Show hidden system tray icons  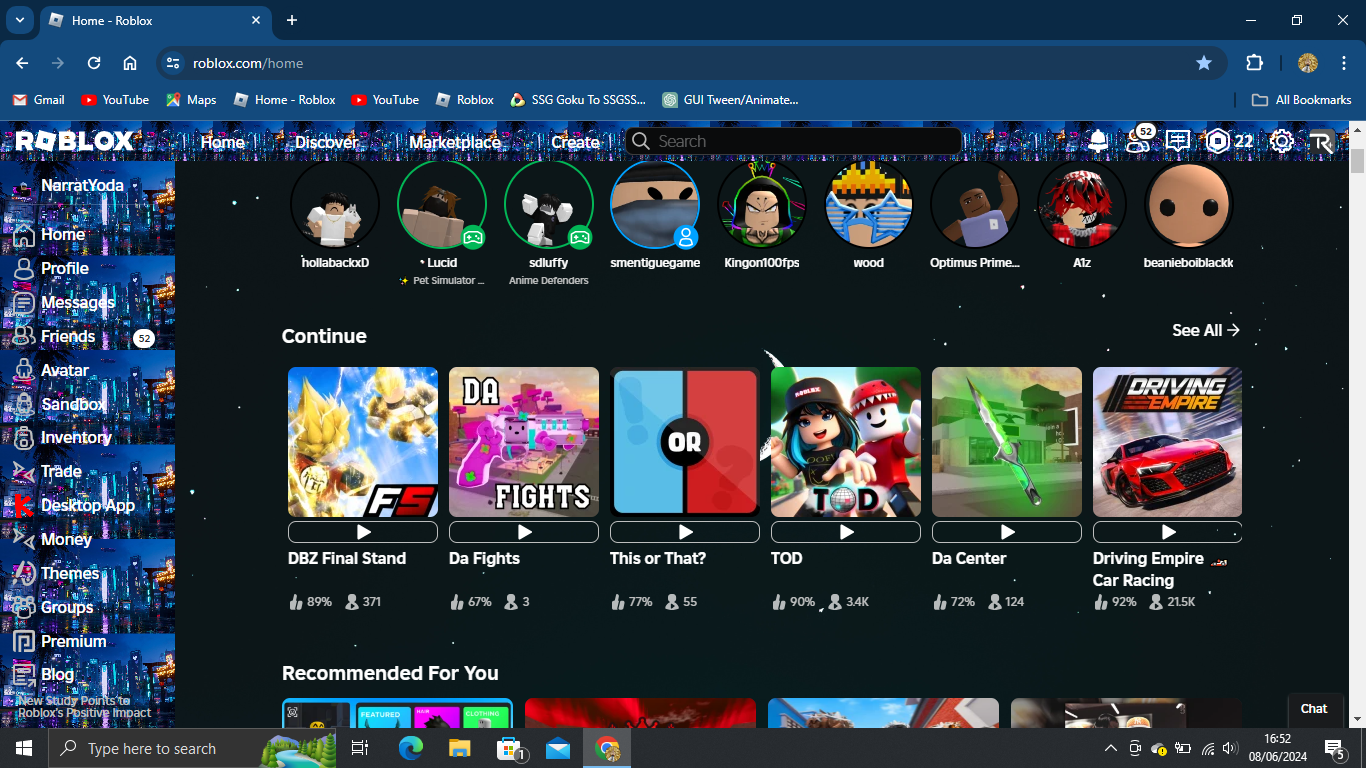coord(1111,748)
